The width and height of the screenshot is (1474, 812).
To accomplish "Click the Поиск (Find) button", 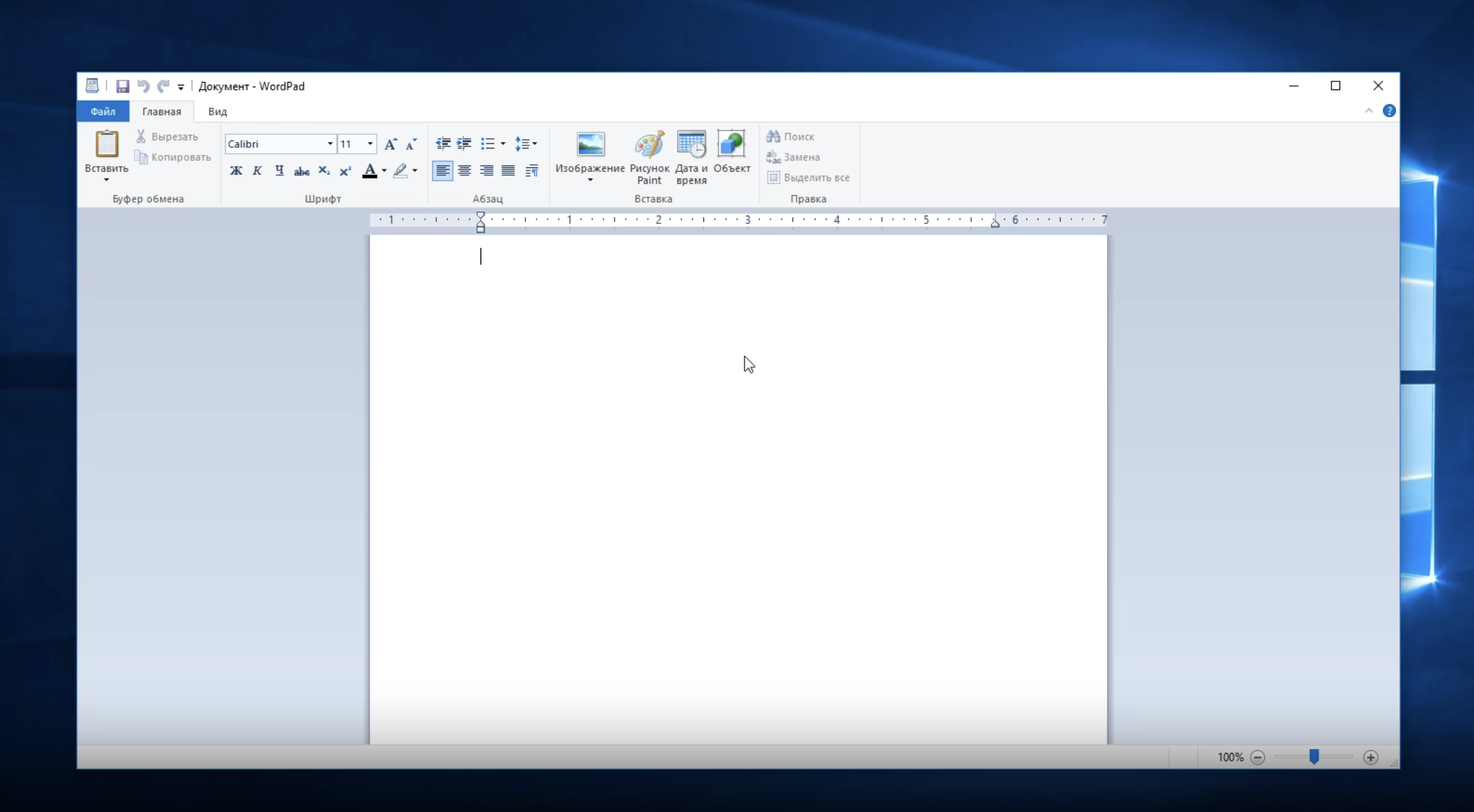I will [791, 137].
